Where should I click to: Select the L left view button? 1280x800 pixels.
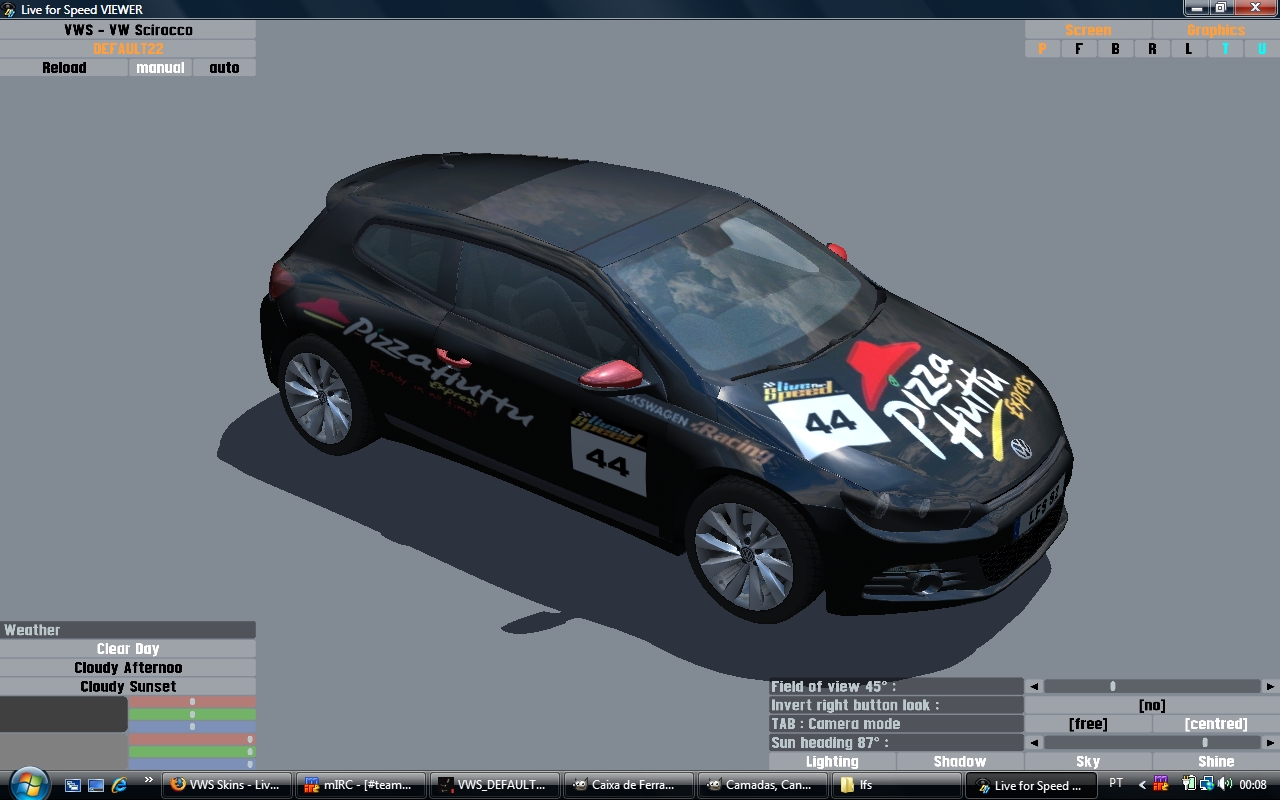pyautogui.click(x=1189, y=49)
